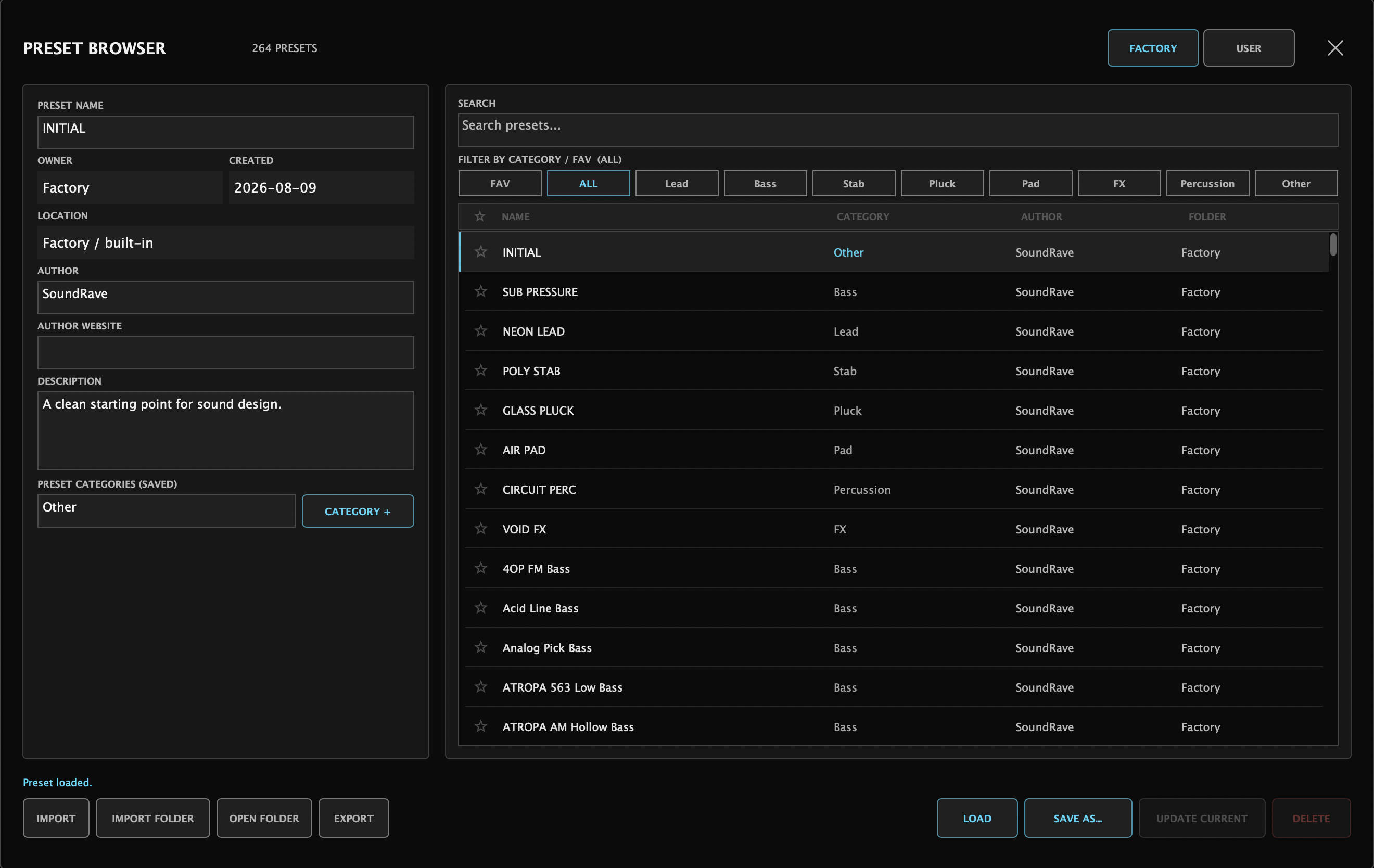Favorite the AIR PAD preset
Viewport: 1374px width, 868px height.
481,449
